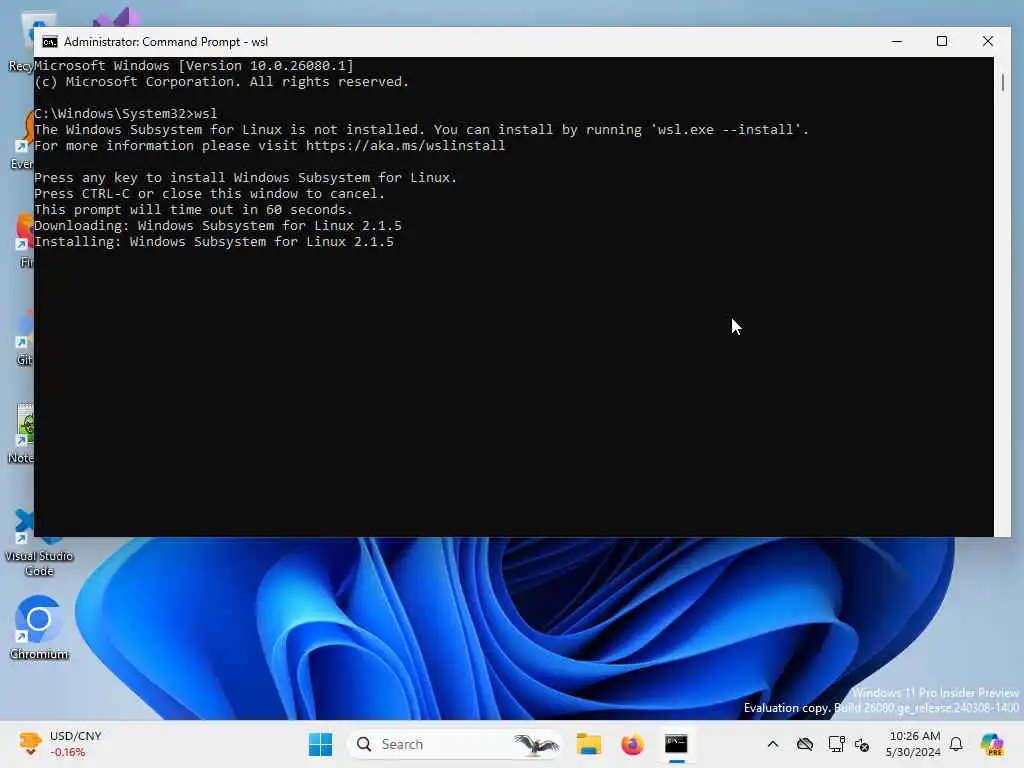Open the Visual Studio Code desktop shortcut
This screenshot has height=768, width=1024.
(39, 543)
